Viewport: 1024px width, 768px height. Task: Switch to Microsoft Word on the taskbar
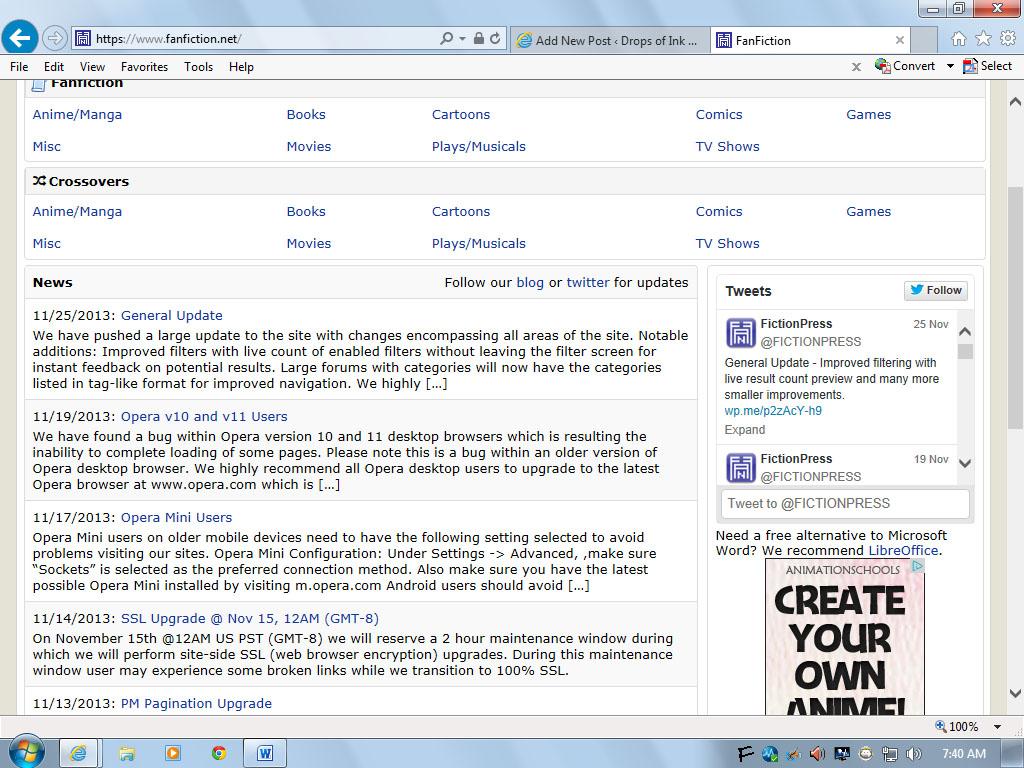coord(264,754)
